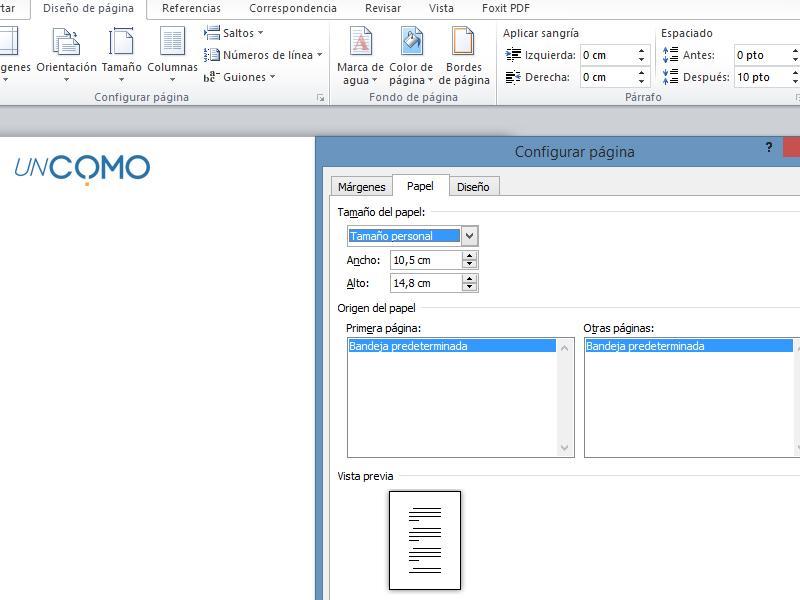Click the Izquierda indent value field

coord(606,55)
